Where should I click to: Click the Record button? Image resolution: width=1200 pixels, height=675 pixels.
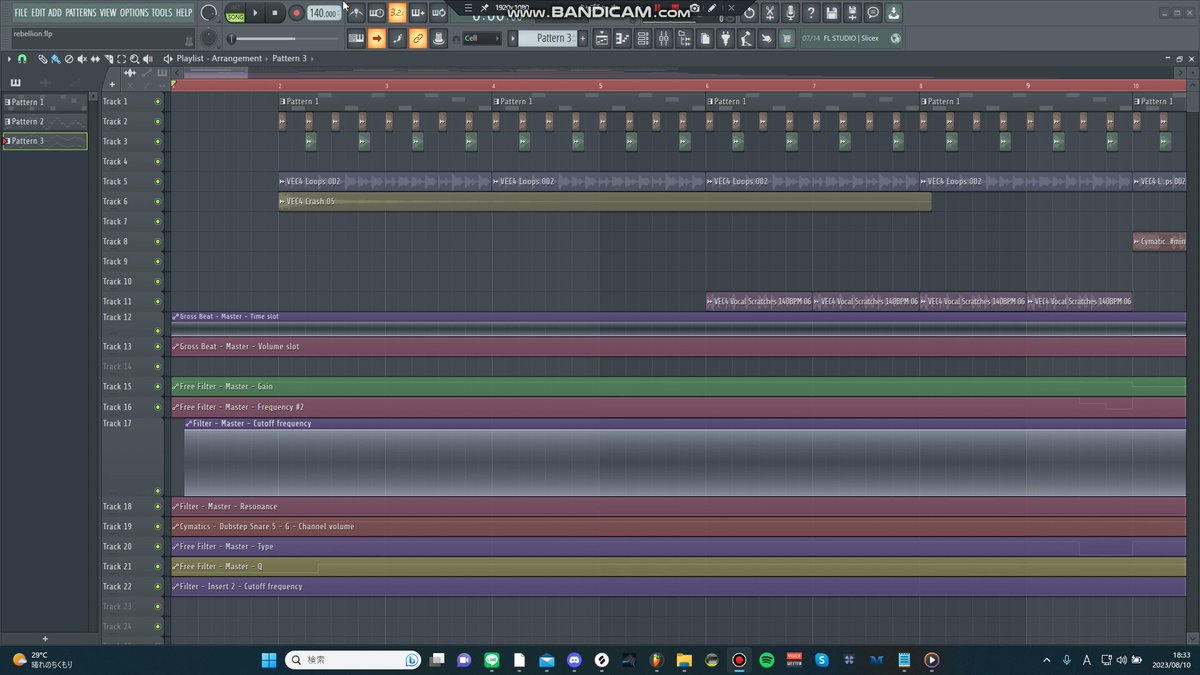pyautogui.click(x=296, y=13)
